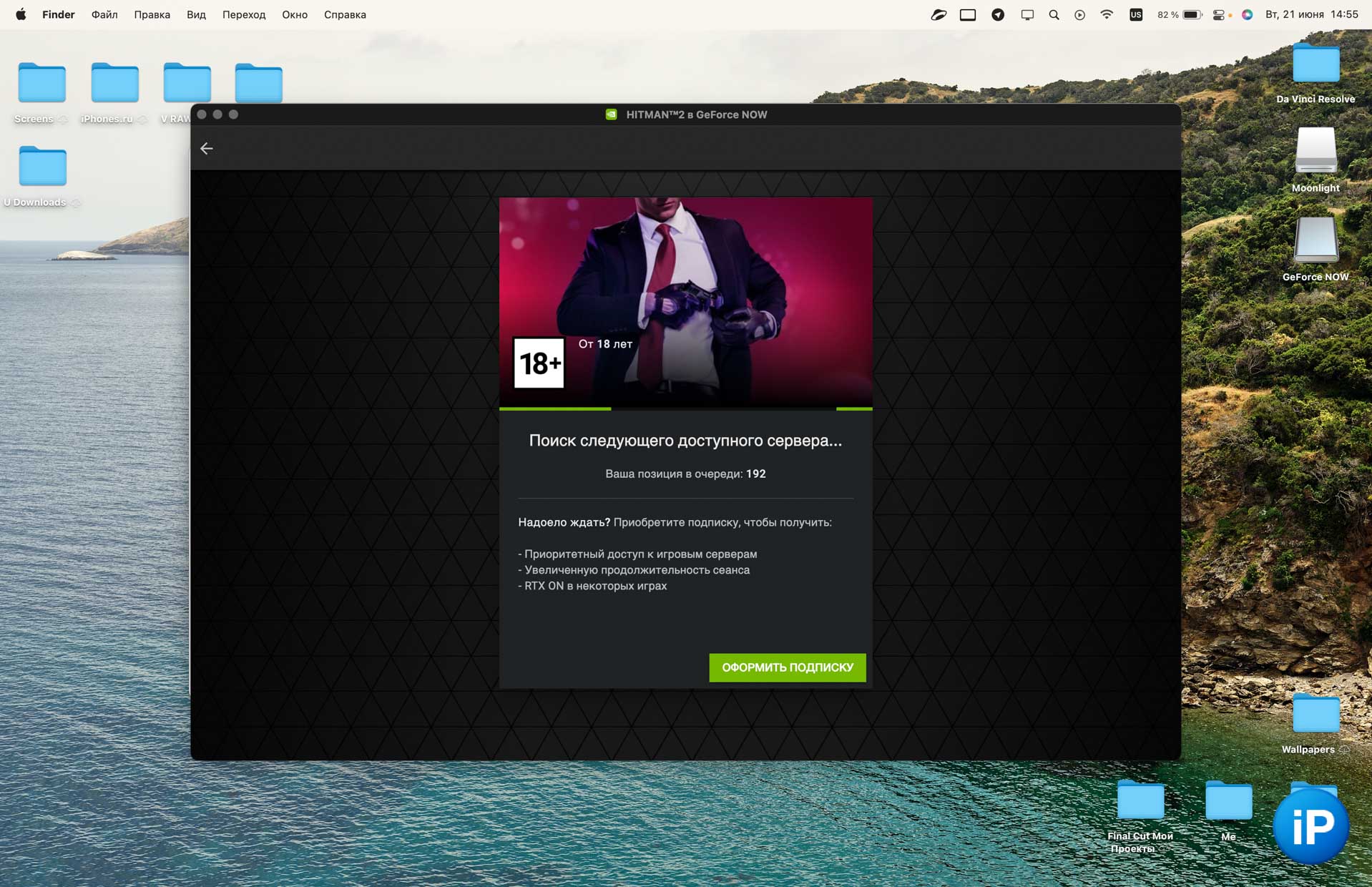Click the battery percentage 82 % text
The width and height of the screenshot is (1372, 887).
pyautogui.click(x=1167, y=14)
